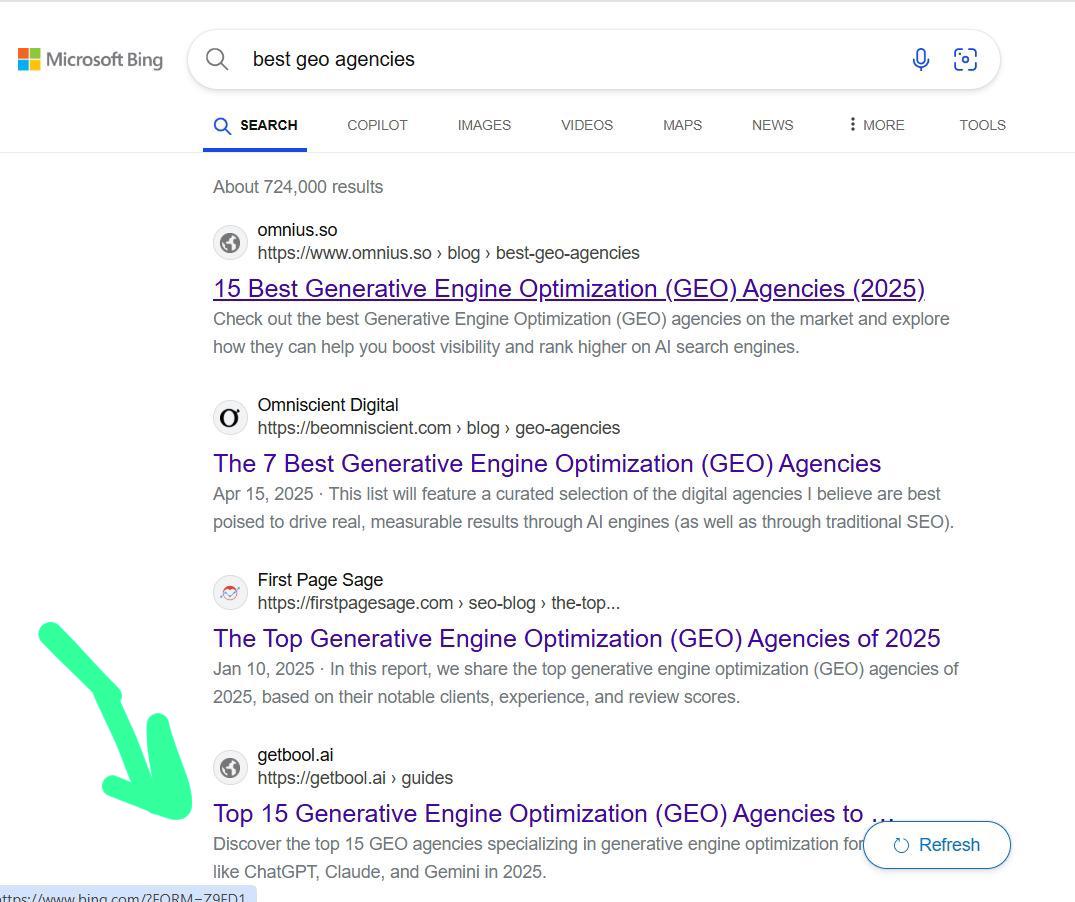Screen dimensions: 1075x902
Task: Switch to the Images tab
Action: tap(484, 125)
